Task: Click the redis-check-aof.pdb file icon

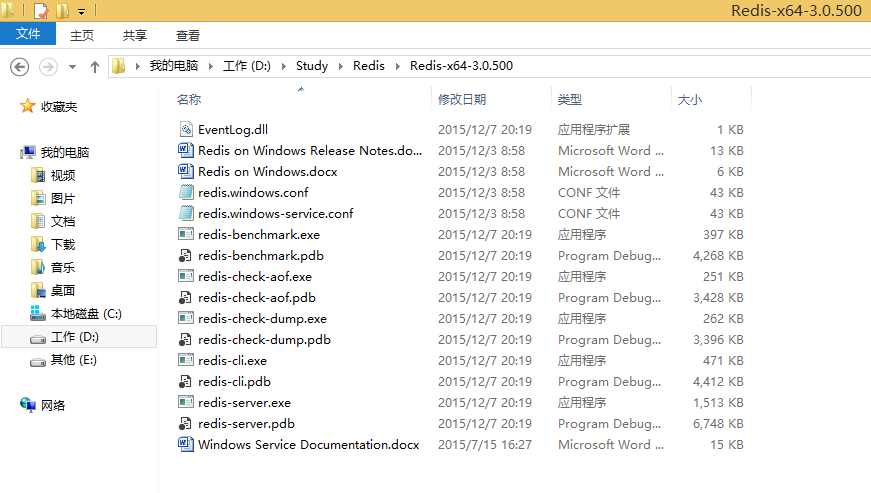Action: pyautogui.click(x=186, y=298)
